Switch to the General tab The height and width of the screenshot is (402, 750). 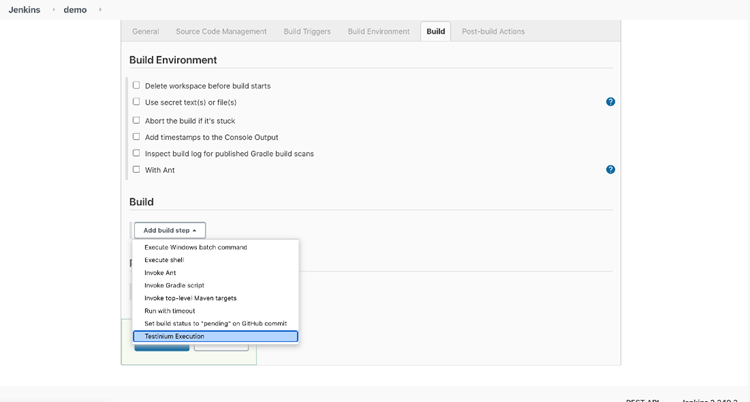coord(145,31)
